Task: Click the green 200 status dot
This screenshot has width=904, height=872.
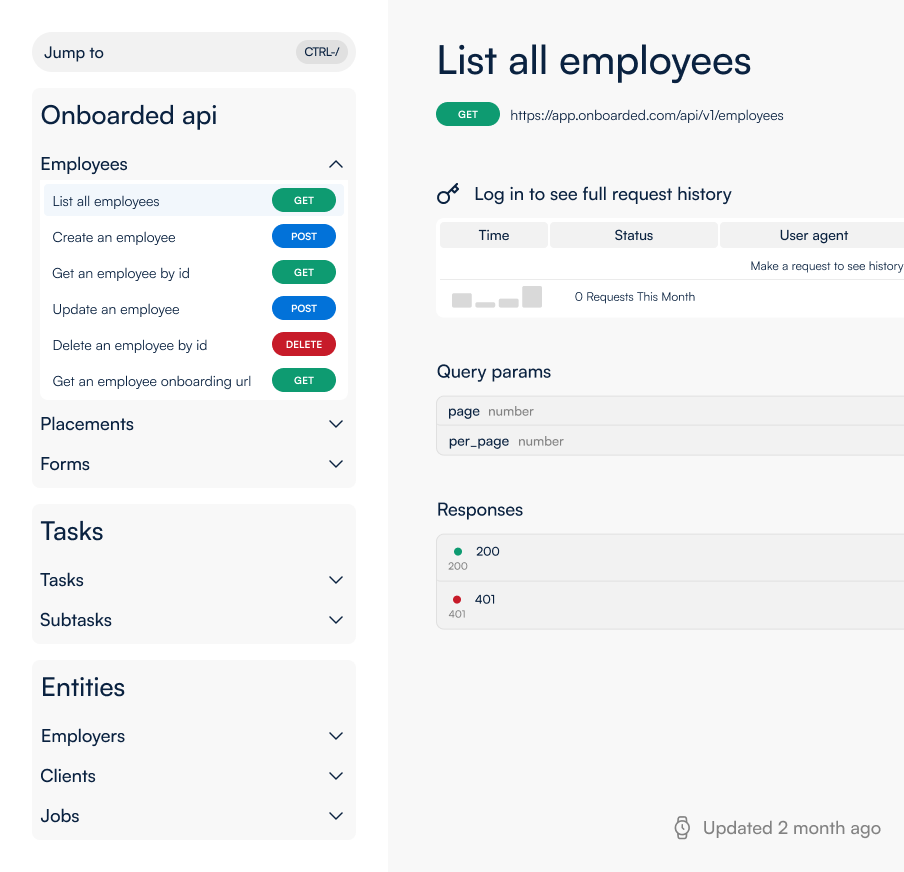Action: [x=458, y=551]
